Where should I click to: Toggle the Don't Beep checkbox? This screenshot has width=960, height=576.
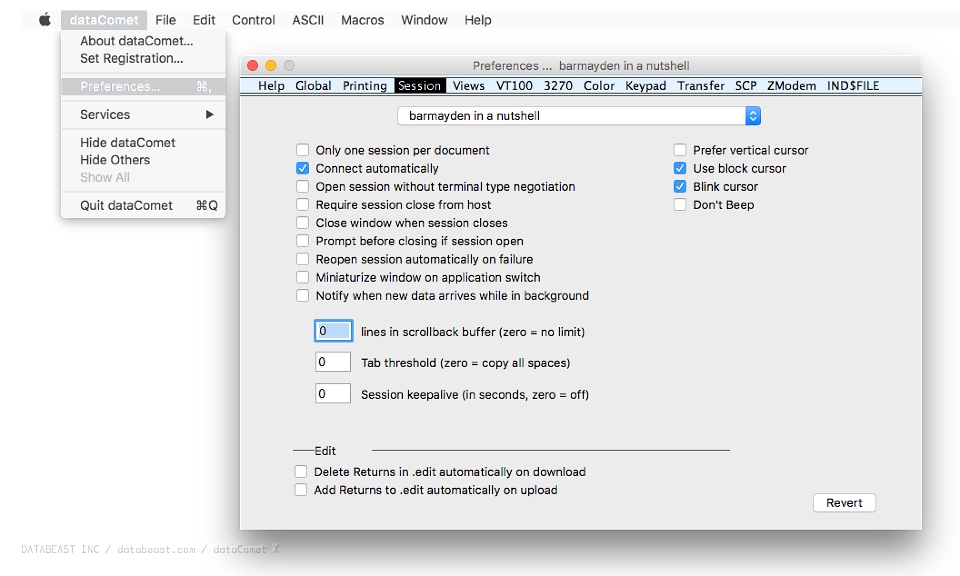tap(680, 205)
